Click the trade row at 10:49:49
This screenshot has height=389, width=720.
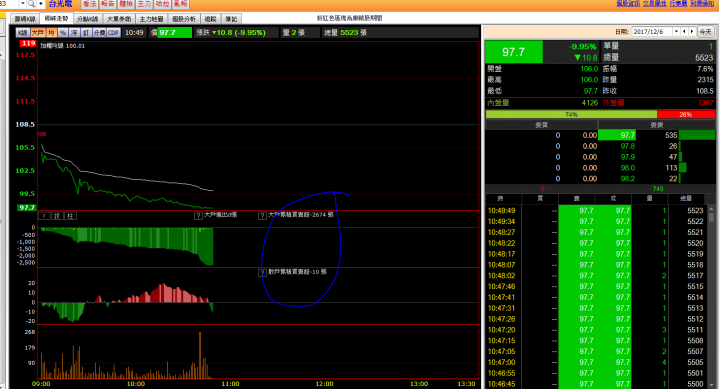click(596, 210)
